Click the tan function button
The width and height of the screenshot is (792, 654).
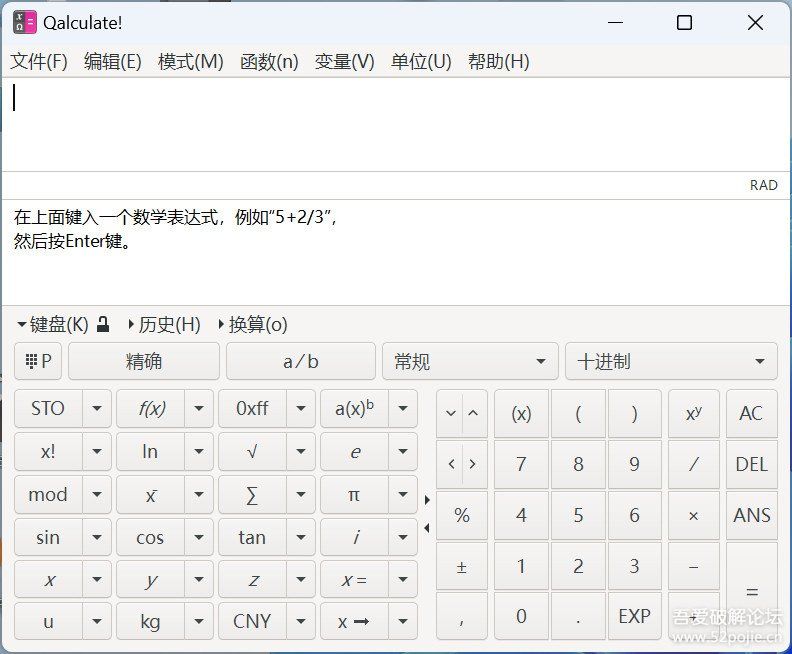[x=252, y=537]
